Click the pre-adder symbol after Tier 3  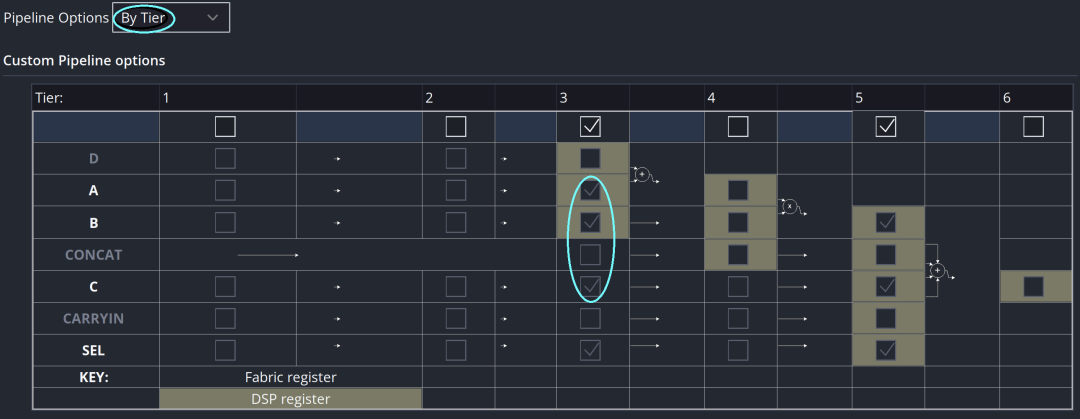[643, 175]
